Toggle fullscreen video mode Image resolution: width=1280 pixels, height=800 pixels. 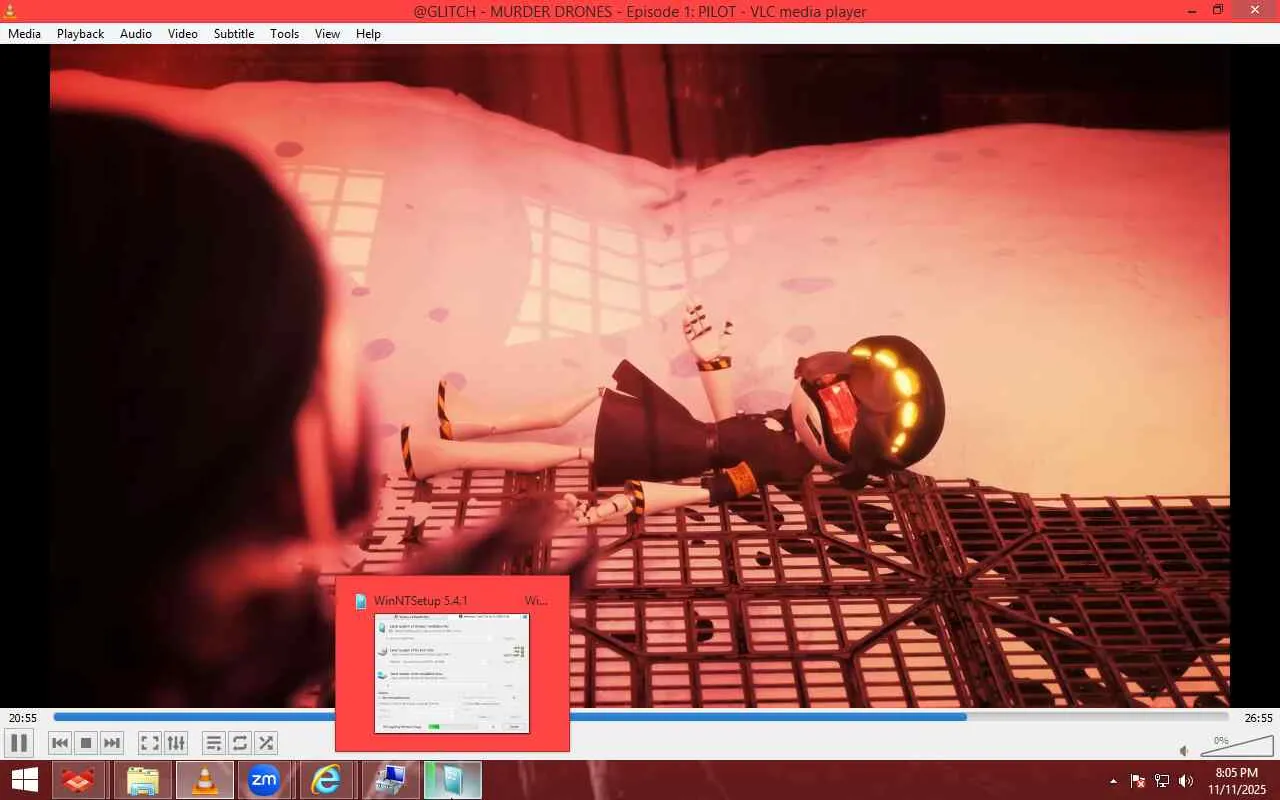pyautogui.click(x=149, y=743)
